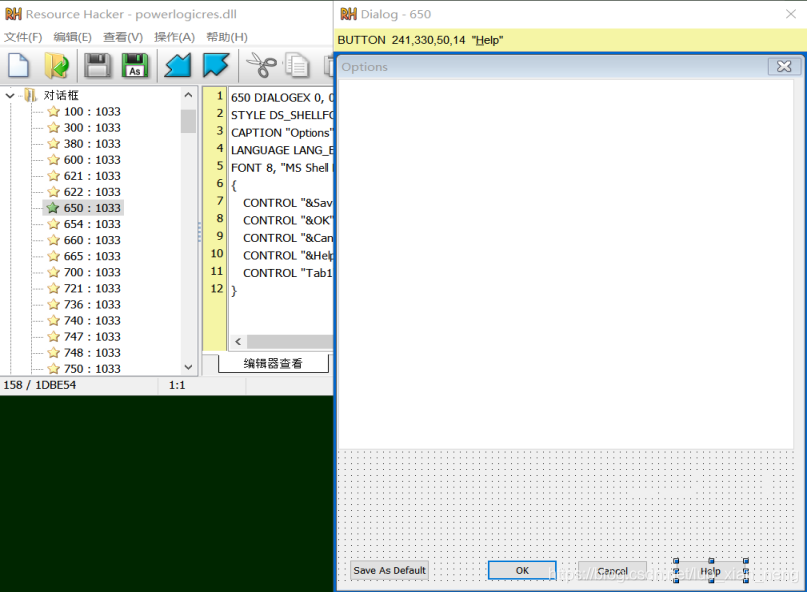Select highlighted item 650 : 1033

pos(92,208)
